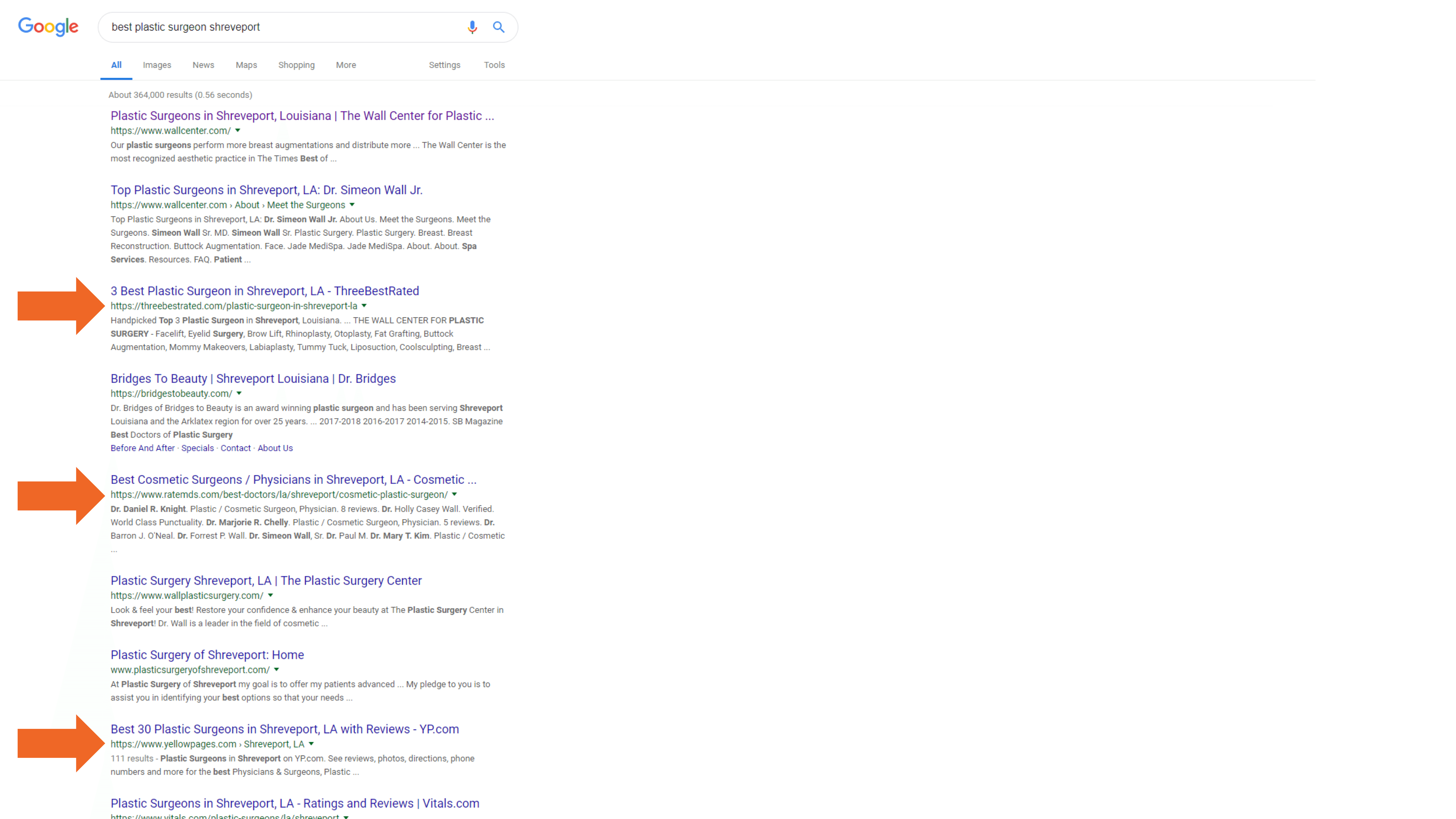Viewport: 1456px width, 819px height.
Task: Expand dropdown arrow next to wallplasticsurgery.com URL
Action: coord(271,596)
